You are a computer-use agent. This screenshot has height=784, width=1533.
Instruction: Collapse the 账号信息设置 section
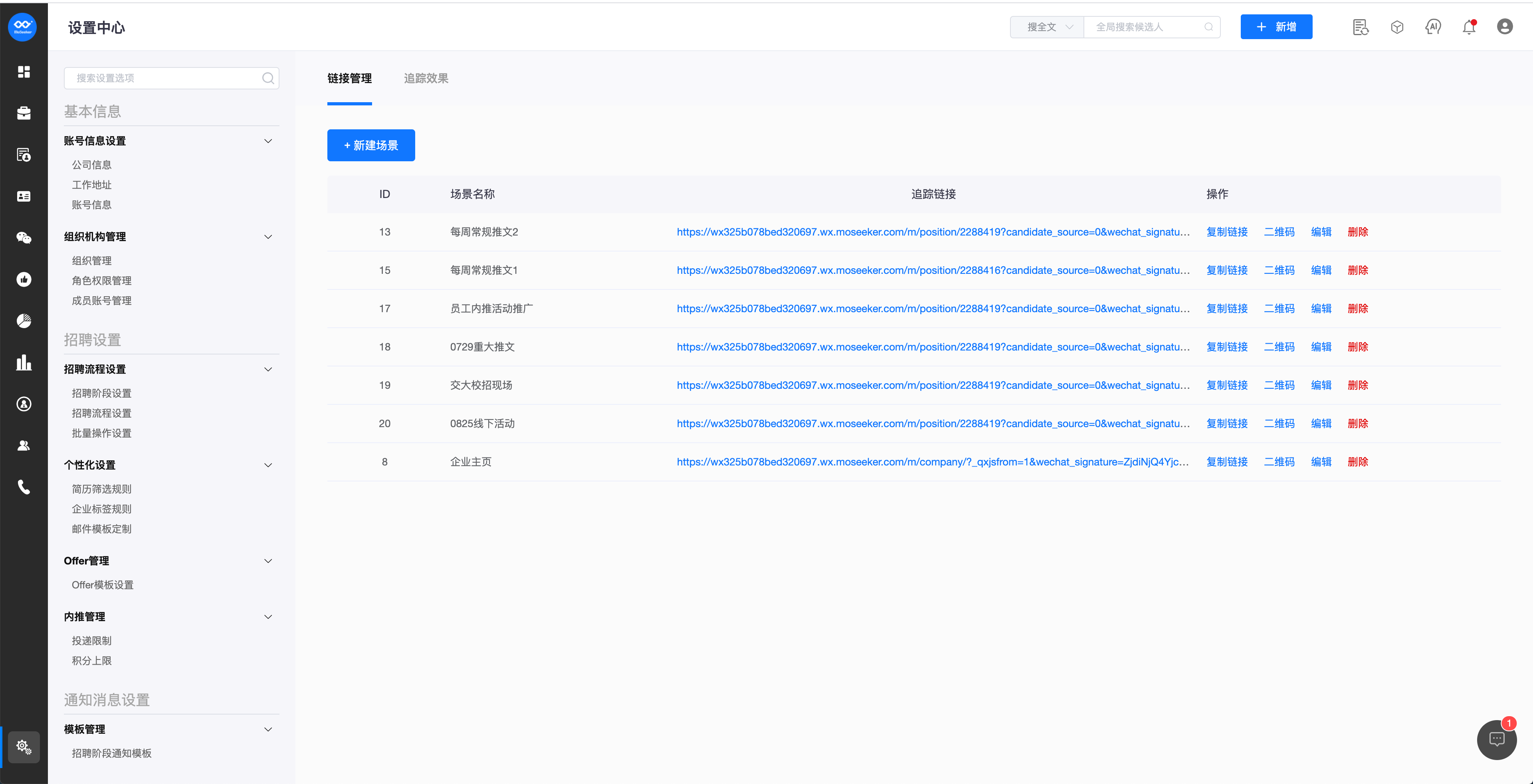pyautogui.click(x=268, y=141)
